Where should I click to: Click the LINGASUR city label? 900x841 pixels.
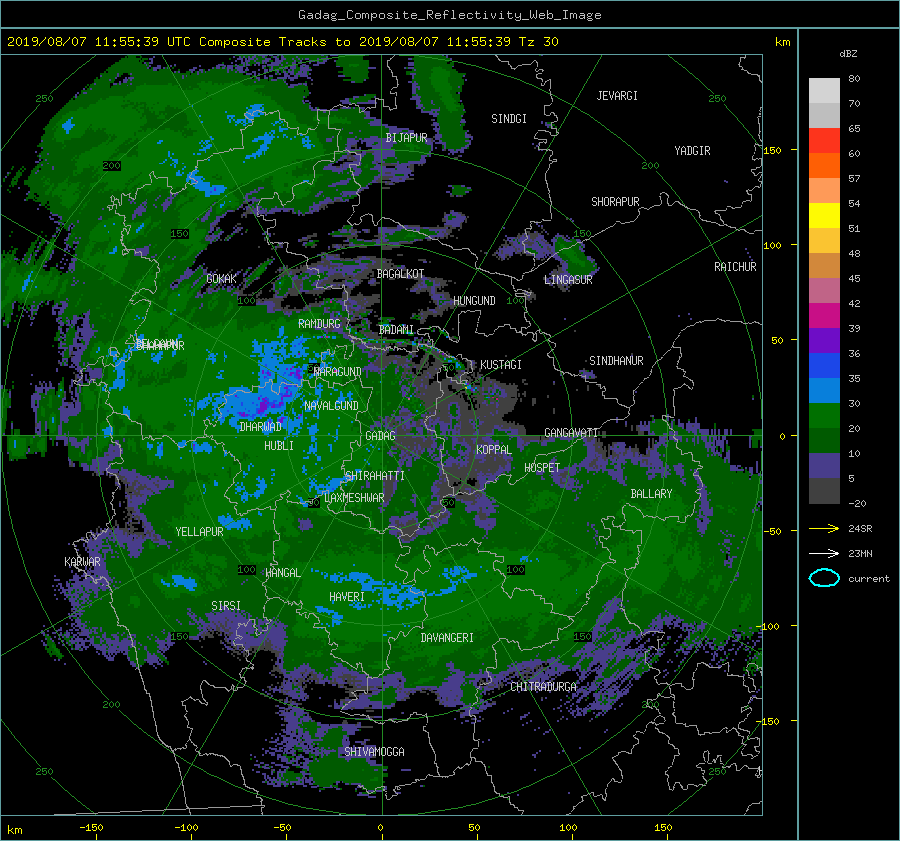568,280
